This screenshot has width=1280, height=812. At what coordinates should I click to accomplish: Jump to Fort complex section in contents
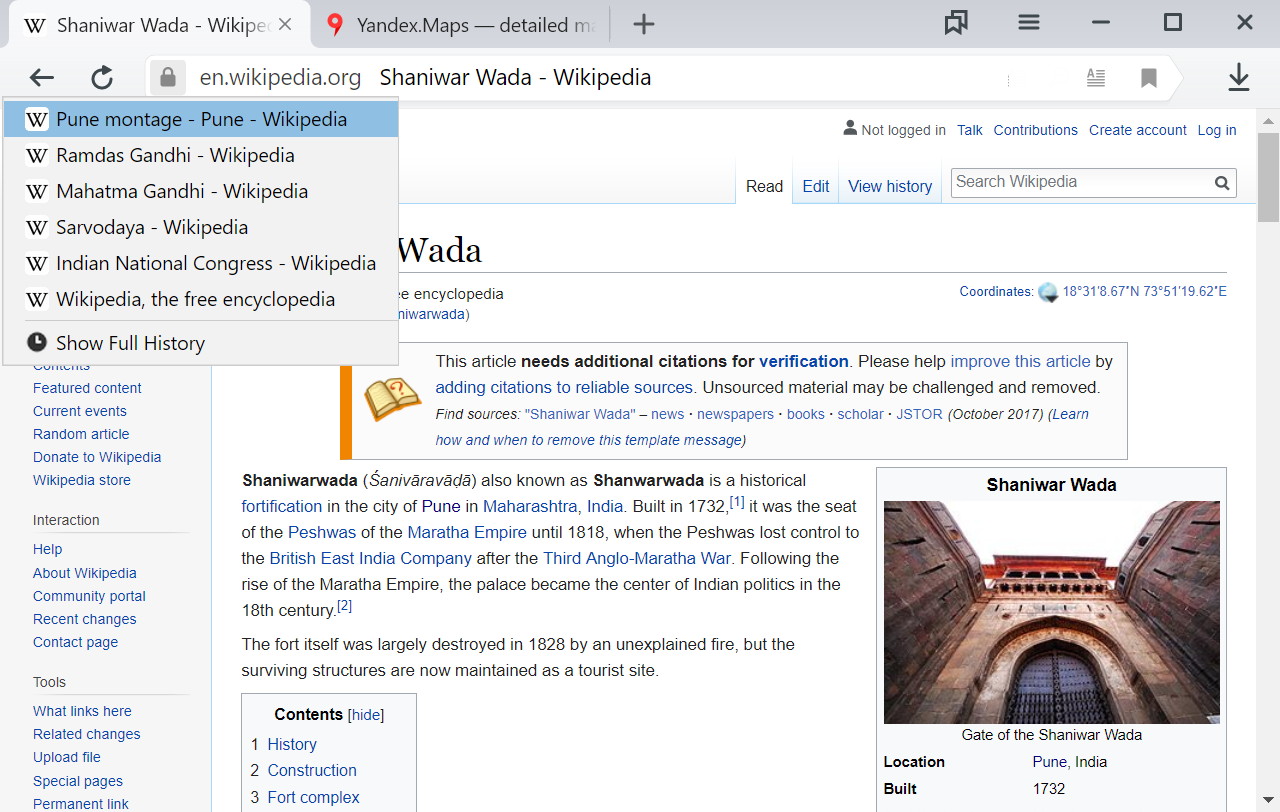click(313, 797)
